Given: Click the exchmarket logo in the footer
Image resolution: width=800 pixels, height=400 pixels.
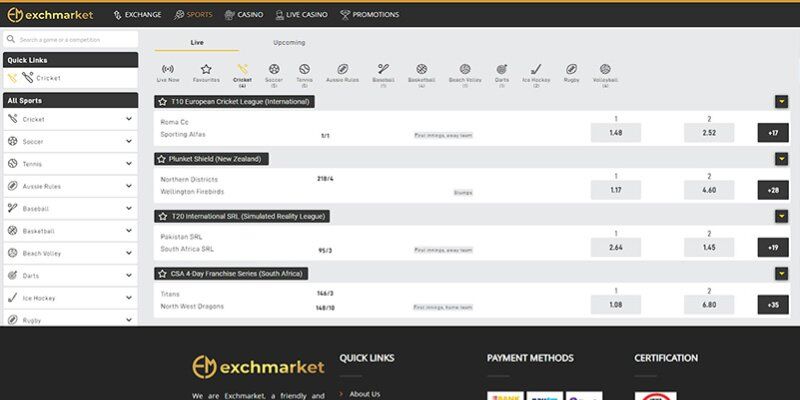Looking at the screenshot, I should tap(258, 367).
